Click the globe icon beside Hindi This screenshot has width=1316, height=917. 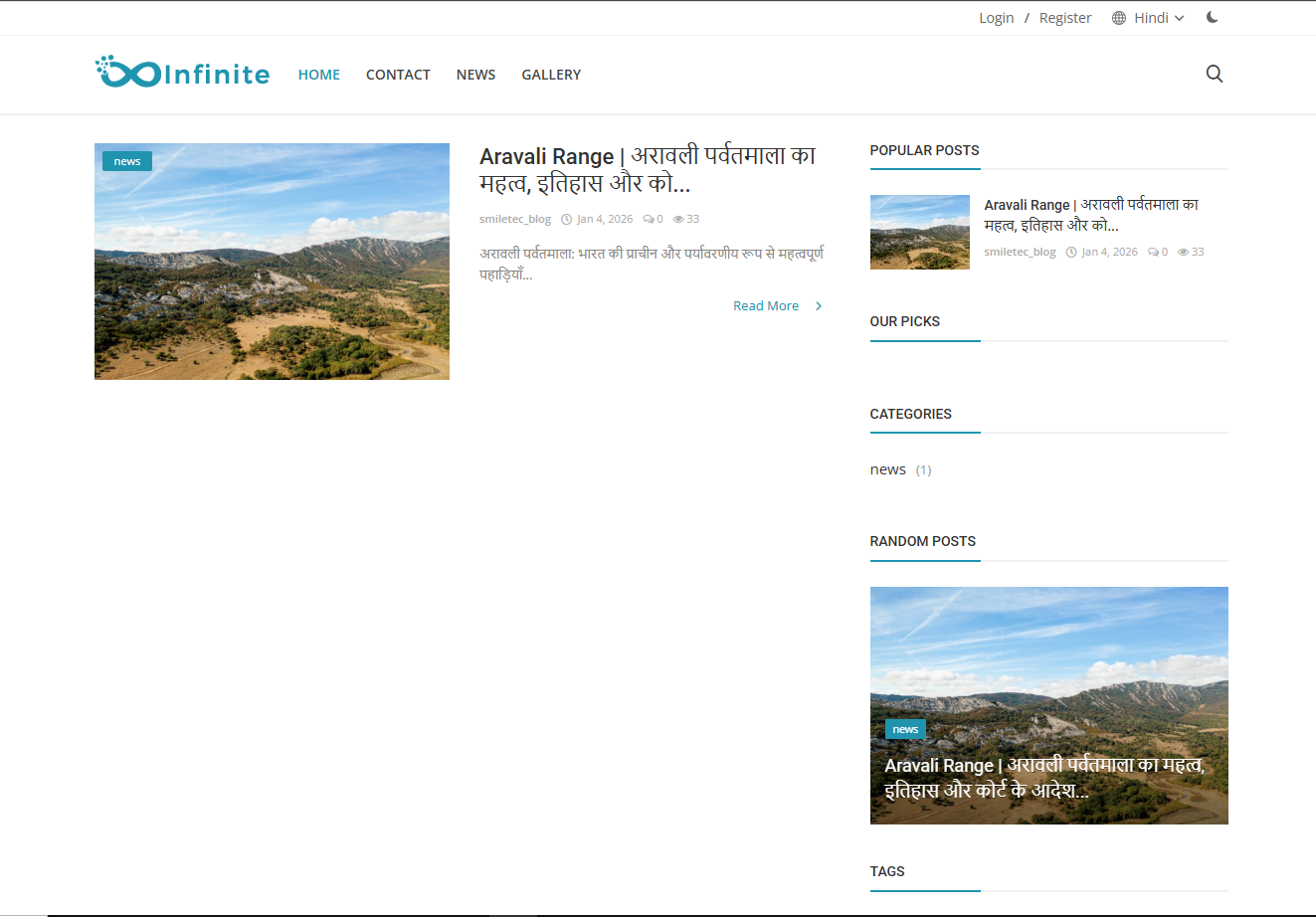(1119, 18)
